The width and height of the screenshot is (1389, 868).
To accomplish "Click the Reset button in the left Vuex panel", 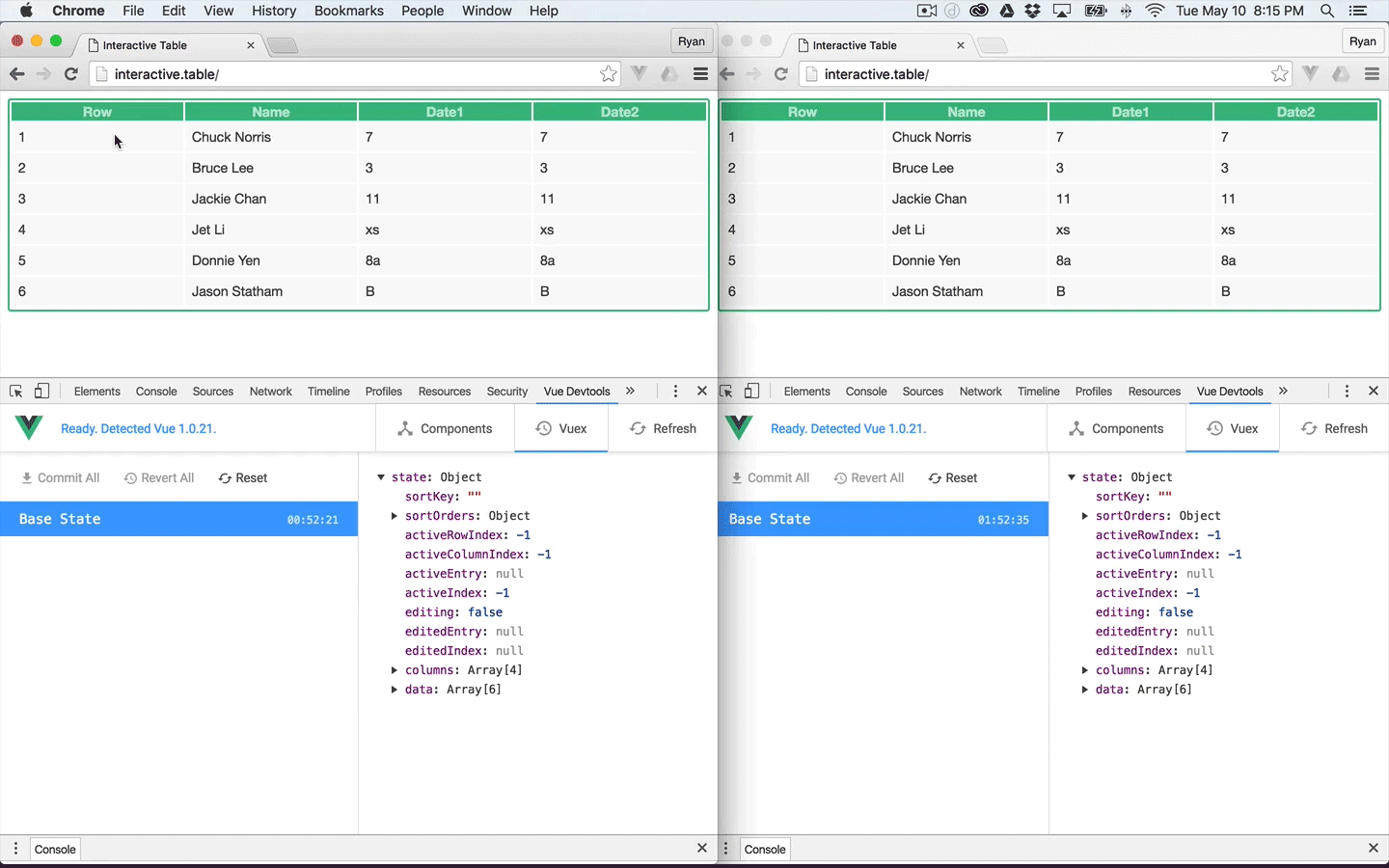I will 243,477.
